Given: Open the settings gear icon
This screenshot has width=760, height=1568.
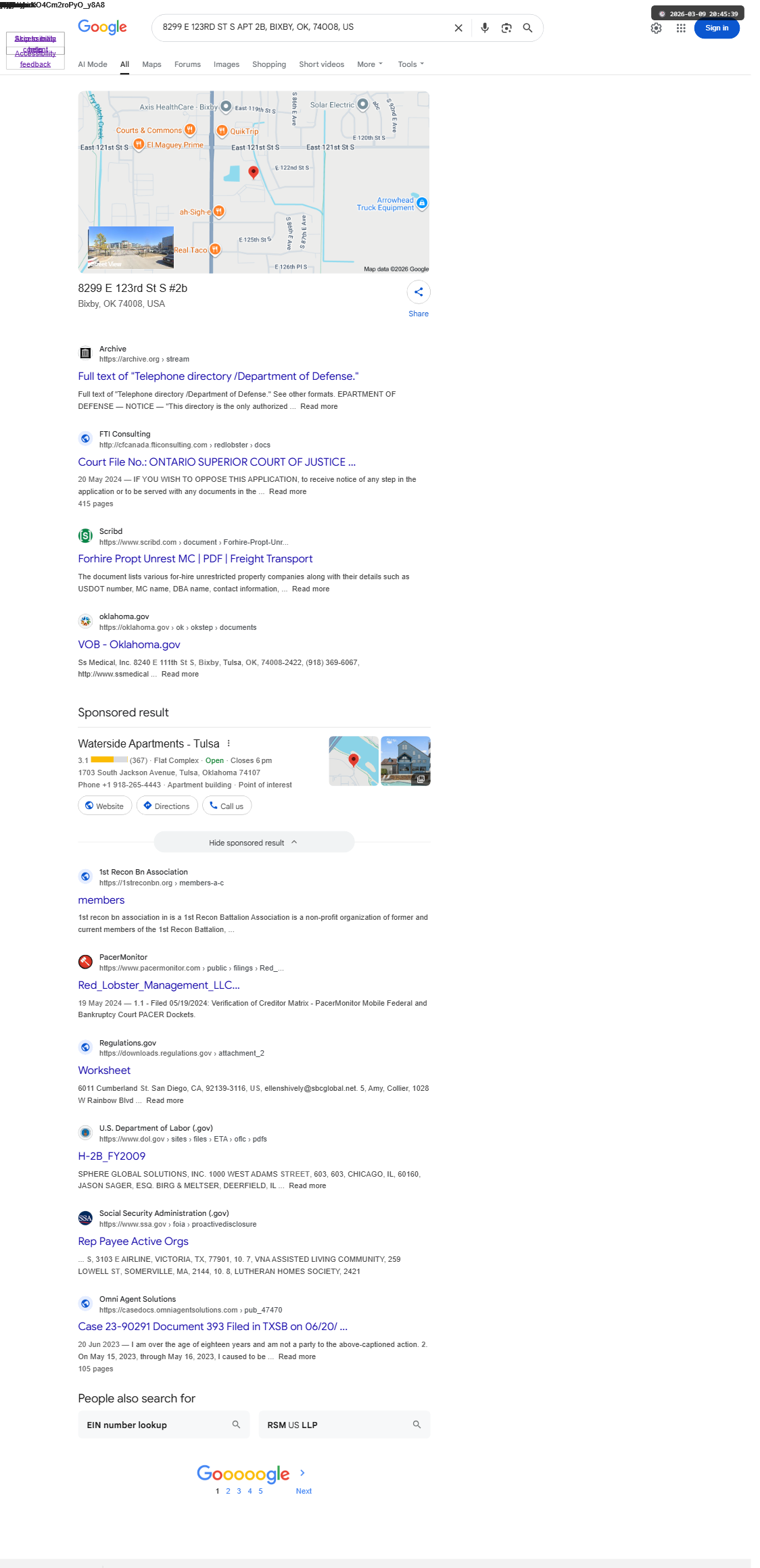Looking at the screenshot, I should [656, 28].
